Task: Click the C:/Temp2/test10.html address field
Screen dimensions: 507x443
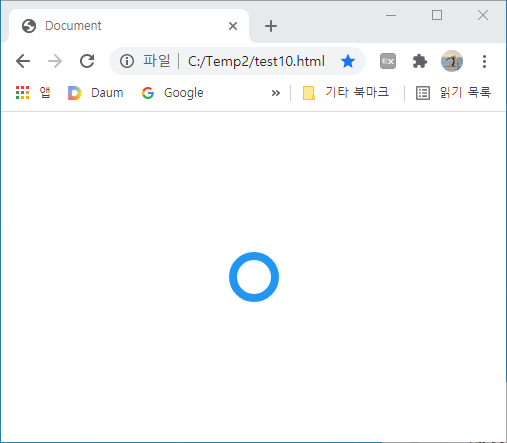Action: pos(256,61)
